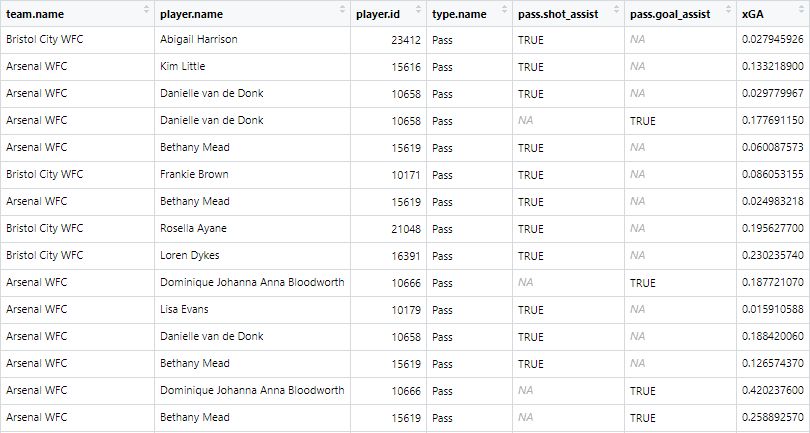Select Rosella Ayane row name
The height and width of the screenshot is (433, 810).
tap(193, 228)
